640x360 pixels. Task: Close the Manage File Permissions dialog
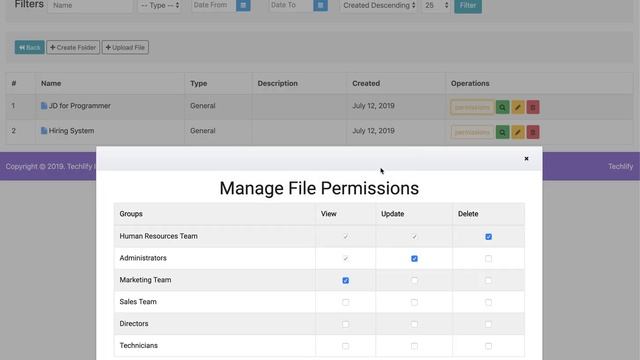coord(526,158)
